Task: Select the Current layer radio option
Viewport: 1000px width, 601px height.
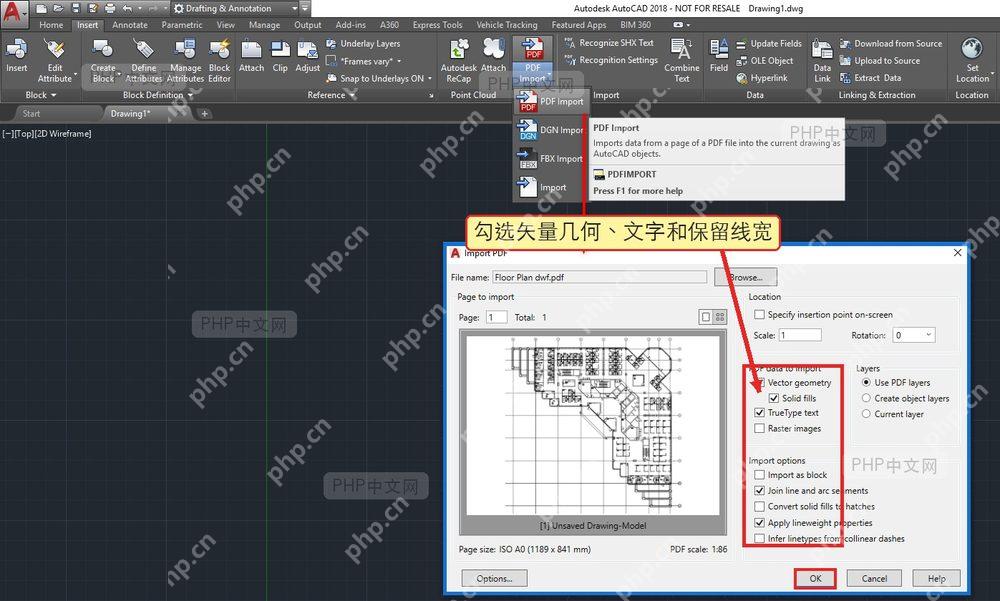Action: coord(866,414)
